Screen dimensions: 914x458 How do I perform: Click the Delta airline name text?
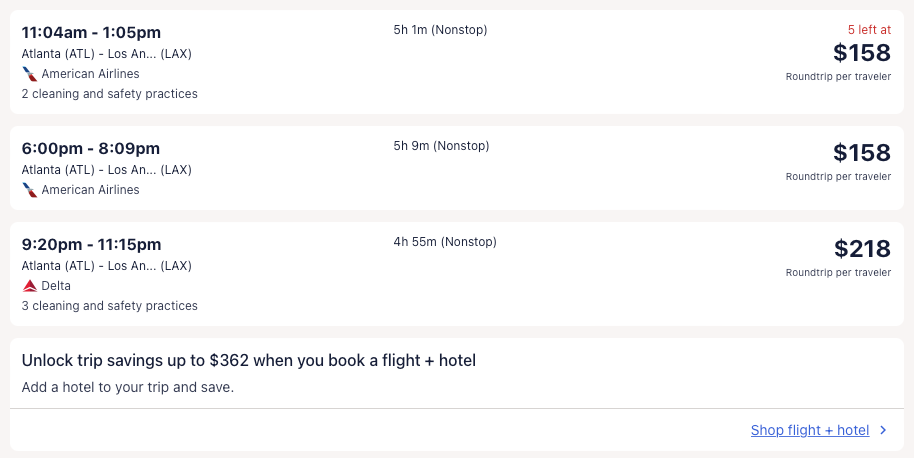click(56, 286)
